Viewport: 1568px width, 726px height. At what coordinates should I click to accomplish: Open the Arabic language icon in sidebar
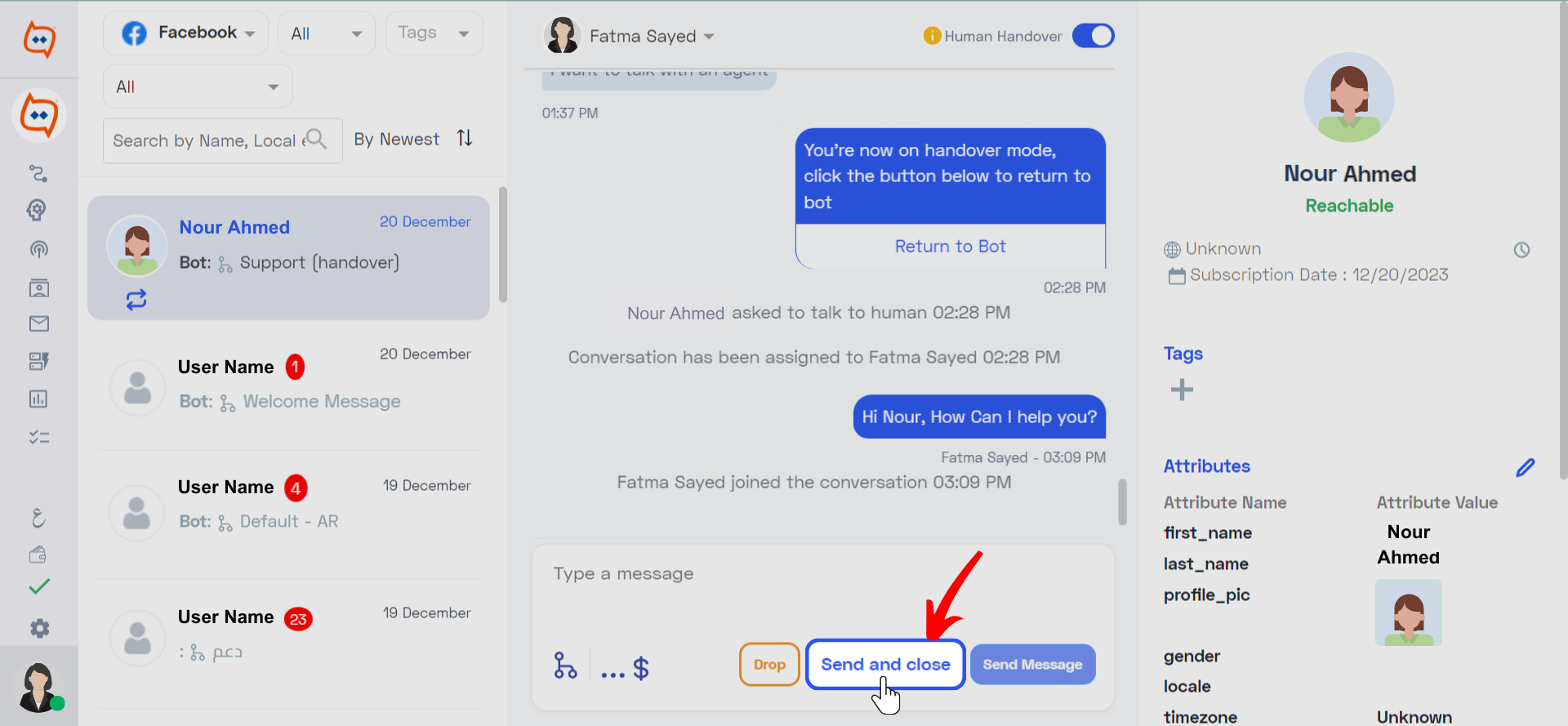tap(38, 518)
